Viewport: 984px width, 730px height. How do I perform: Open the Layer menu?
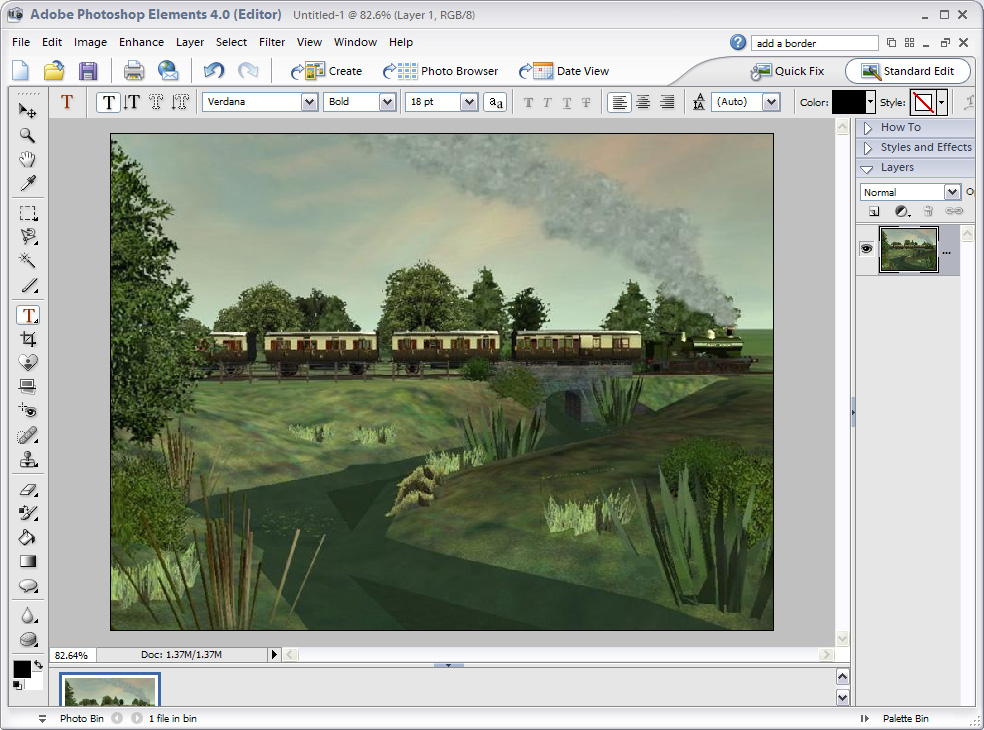tap(190, 42)
